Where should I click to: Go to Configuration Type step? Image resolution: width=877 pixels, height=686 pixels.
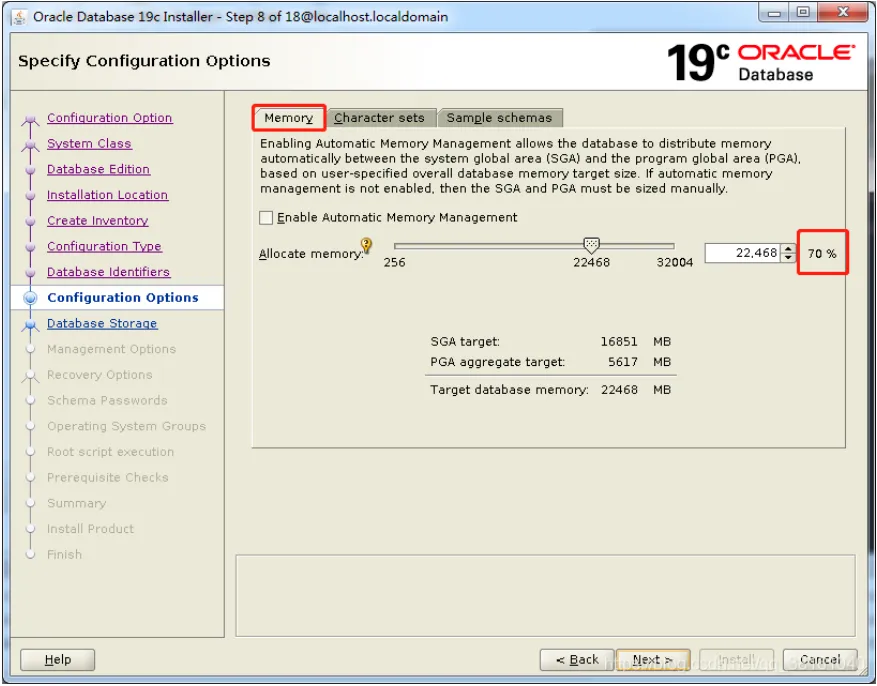coord(104,247)
